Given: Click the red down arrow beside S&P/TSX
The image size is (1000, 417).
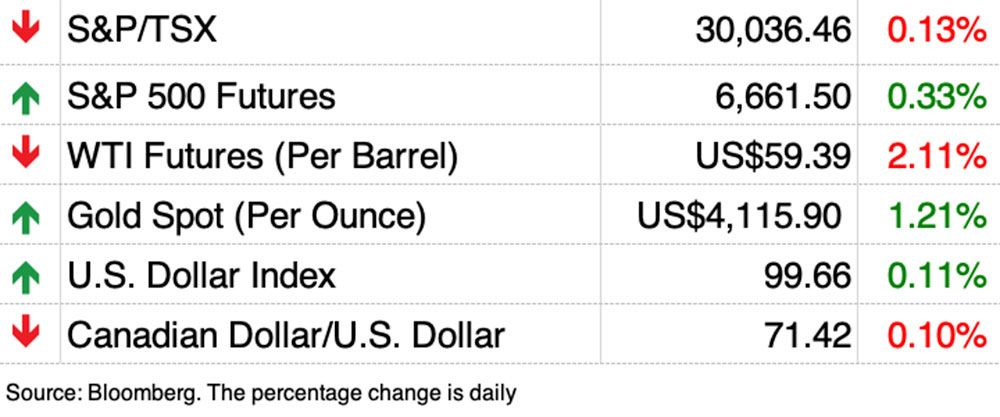Looking at the screenshot, I should (x=27, y=30).
